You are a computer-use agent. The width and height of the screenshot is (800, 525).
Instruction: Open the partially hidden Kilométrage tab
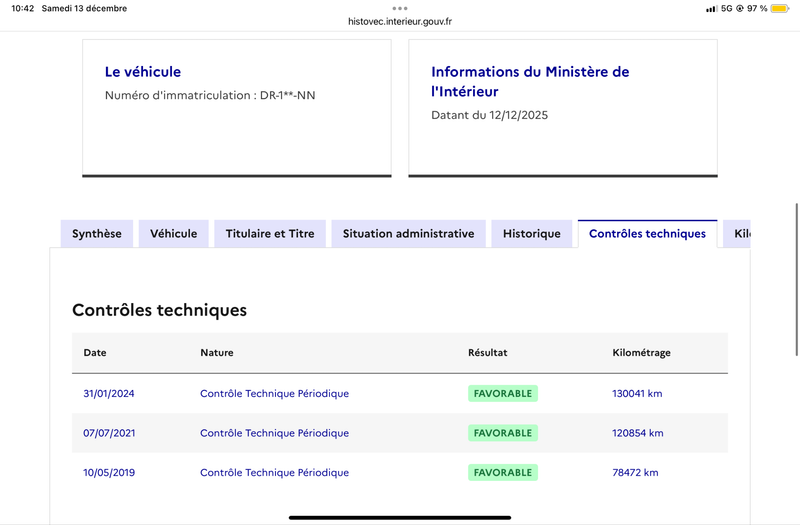(x=740, y=234)
